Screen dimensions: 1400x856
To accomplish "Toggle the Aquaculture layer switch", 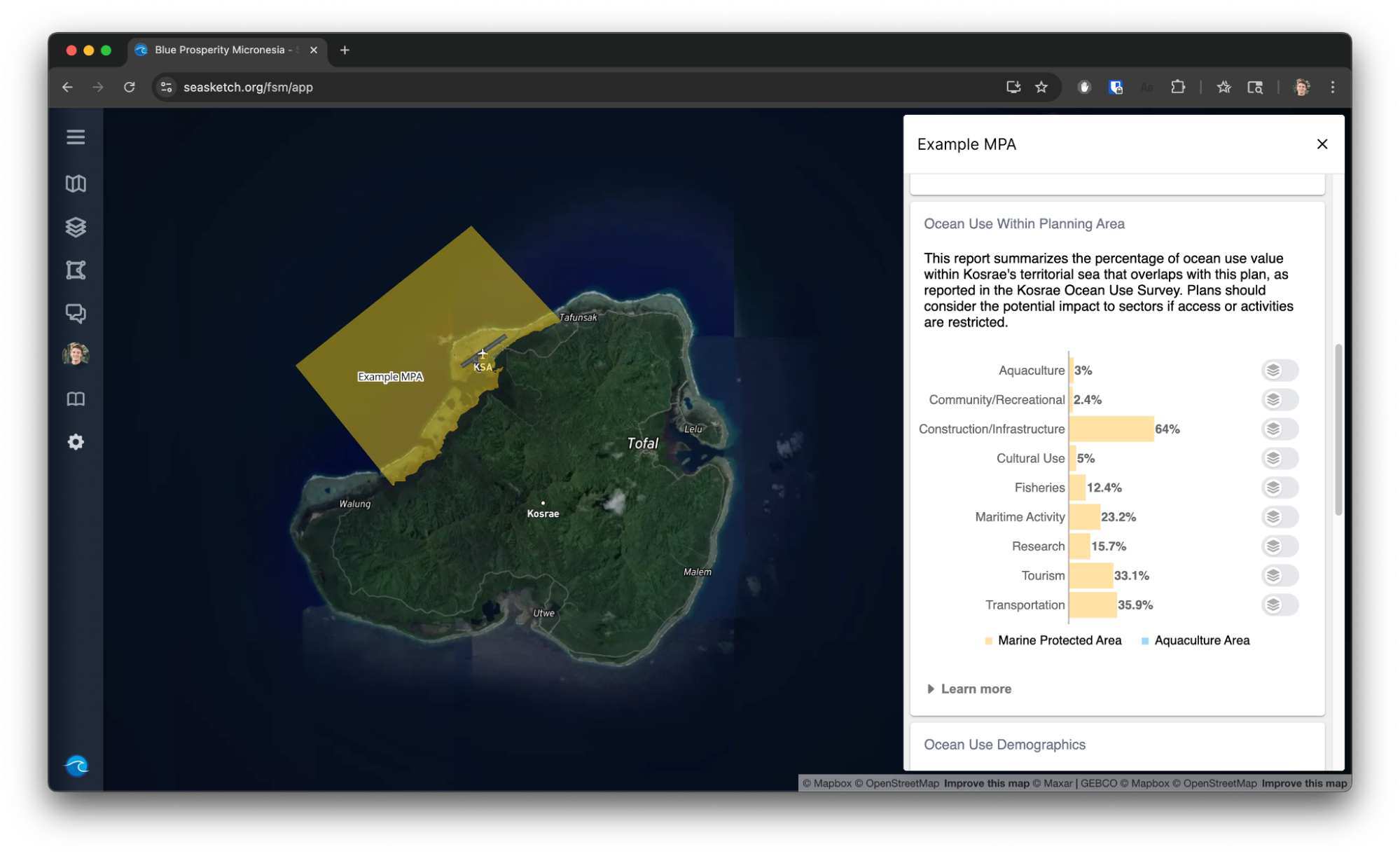I will click(1280, 371).
